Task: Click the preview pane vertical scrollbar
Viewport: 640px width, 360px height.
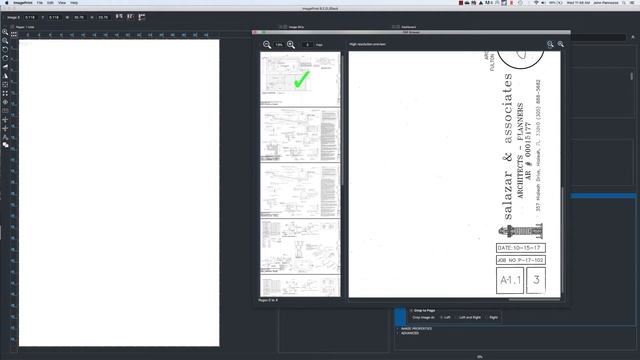Action: 562,240
